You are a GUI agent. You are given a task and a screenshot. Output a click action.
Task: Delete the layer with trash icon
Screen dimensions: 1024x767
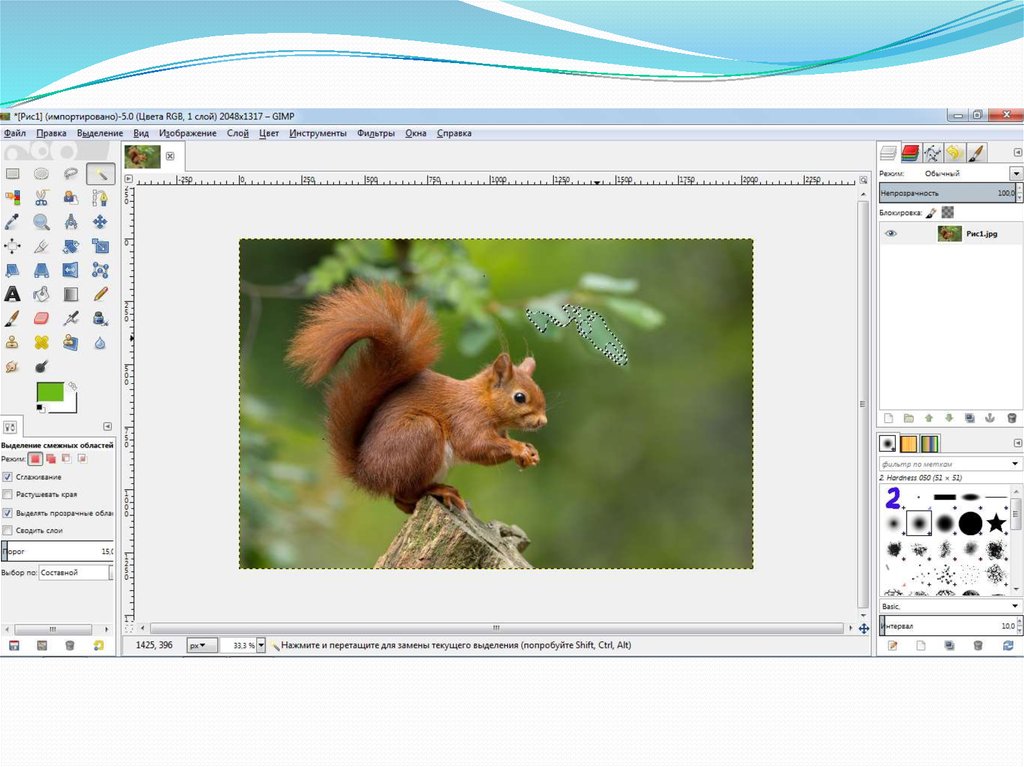click(x=1011, y=418)
